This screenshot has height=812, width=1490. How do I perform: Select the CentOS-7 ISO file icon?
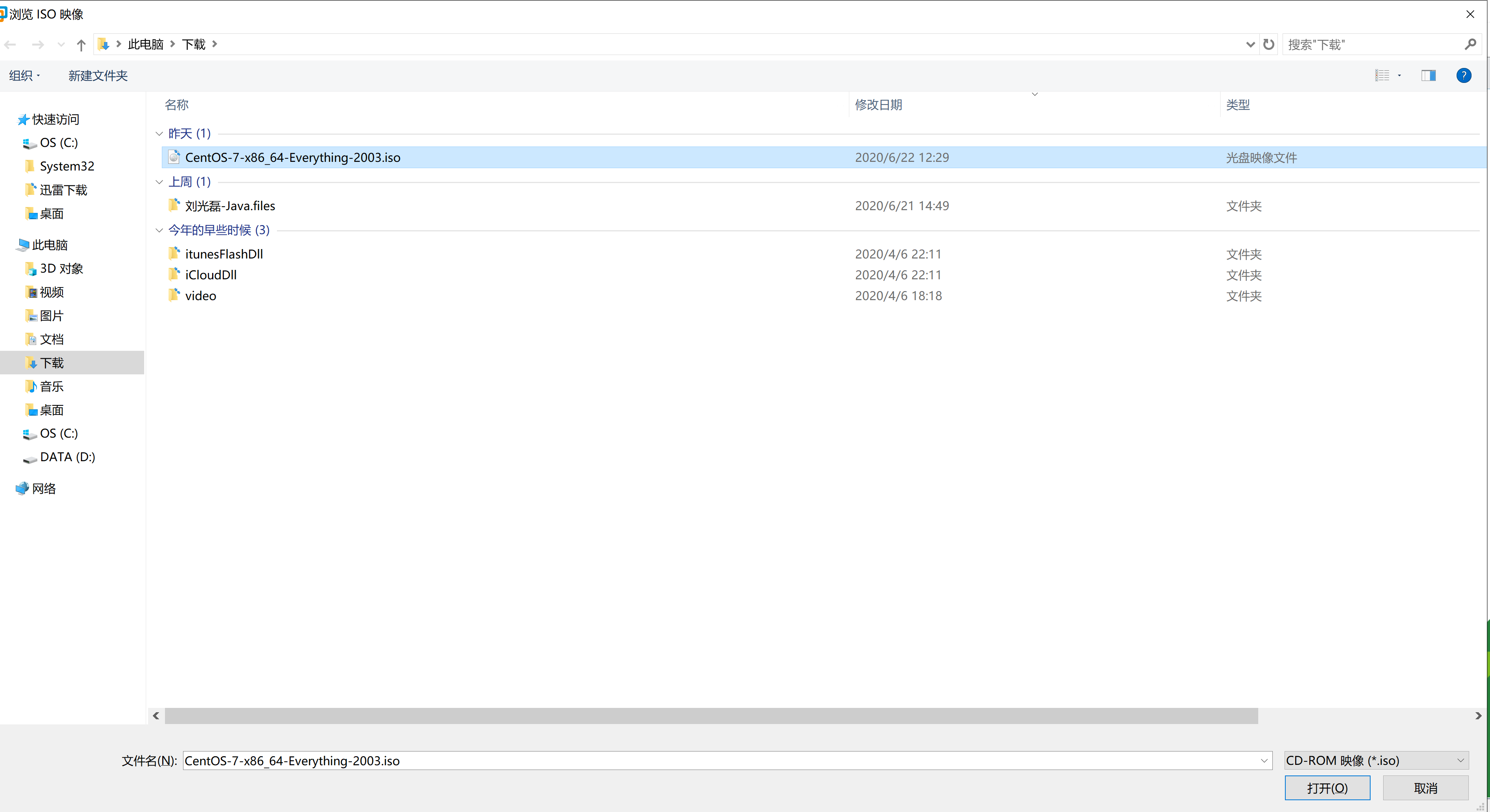(x=174, y=157)
